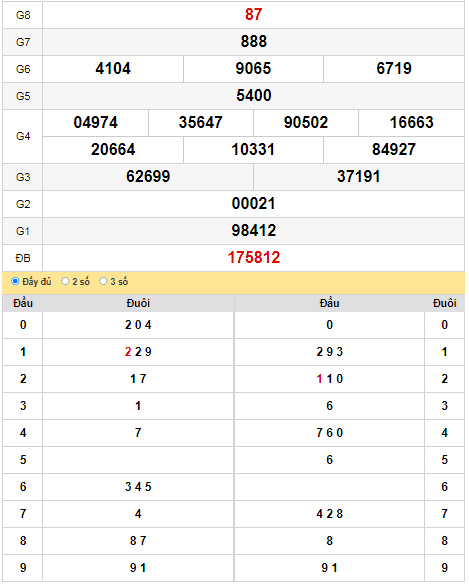Click the rightmost "Đuôi" column header

pos(444,303)
